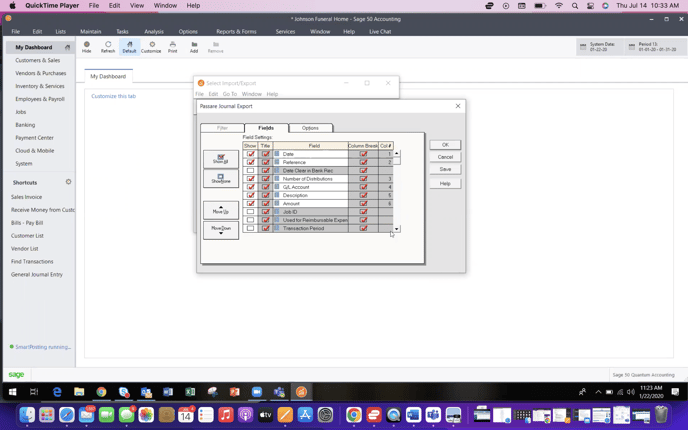Uncheck Show for the Reference field

pos(251,162)
